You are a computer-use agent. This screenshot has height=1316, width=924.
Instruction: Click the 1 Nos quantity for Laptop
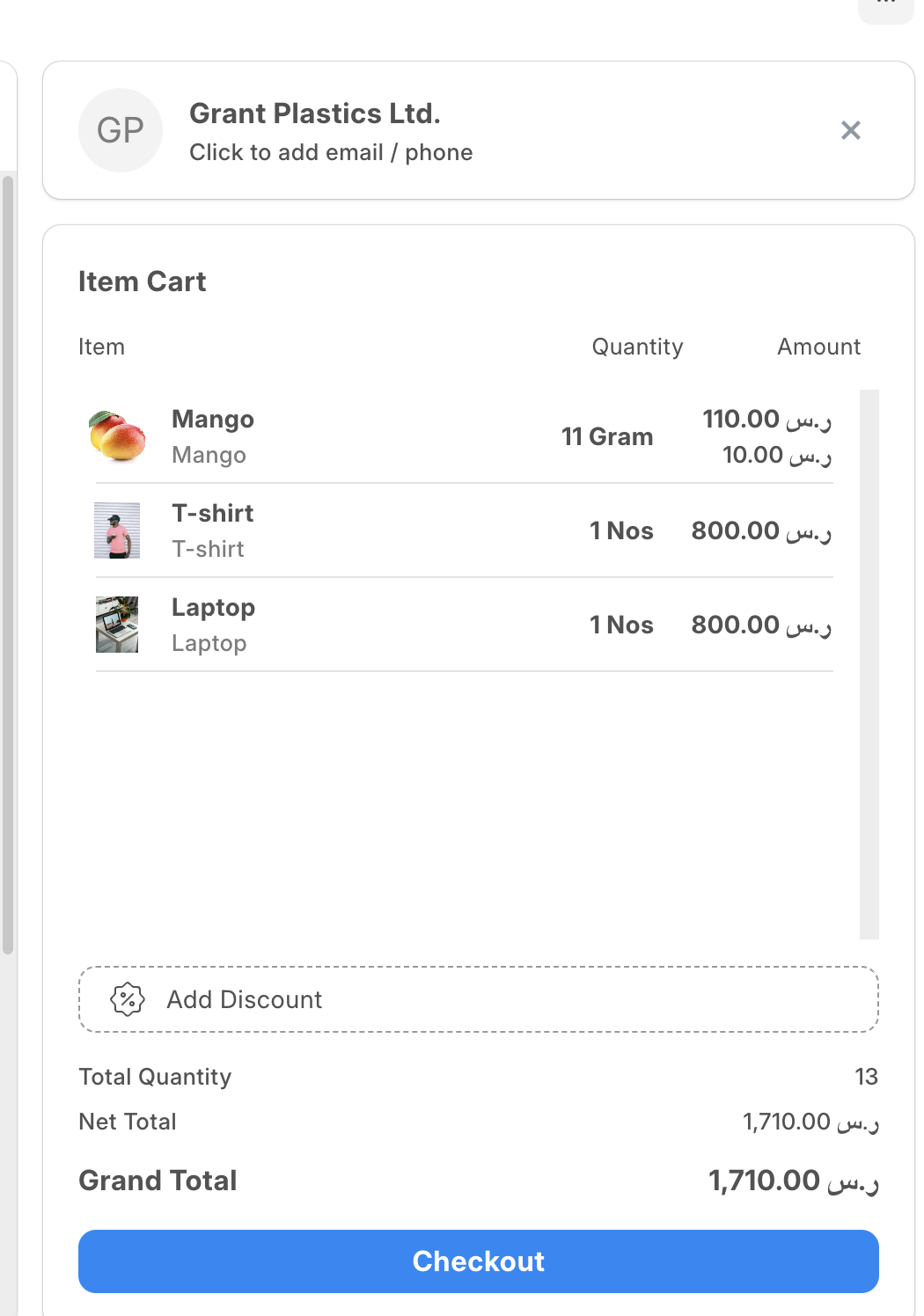click(621, 625)
